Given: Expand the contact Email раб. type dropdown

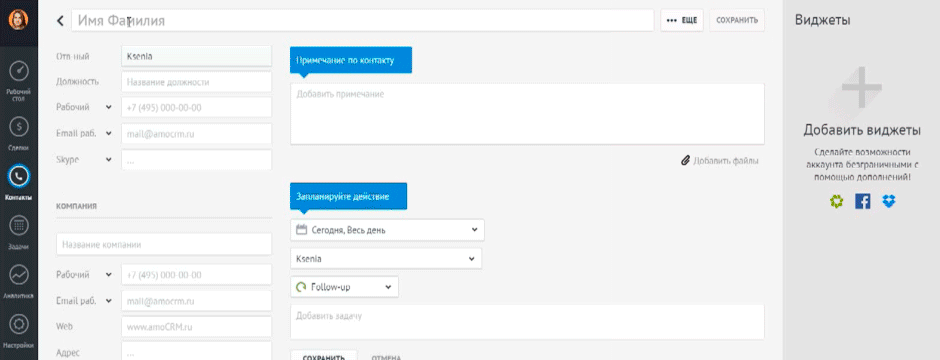Looking at the screenshot, I should [109, 134].
